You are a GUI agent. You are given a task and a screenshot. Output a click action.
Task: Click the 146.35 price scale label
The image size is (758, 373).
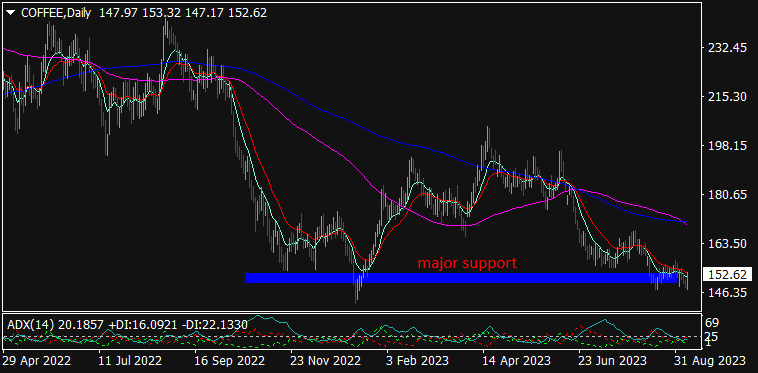tap(729, 292)
